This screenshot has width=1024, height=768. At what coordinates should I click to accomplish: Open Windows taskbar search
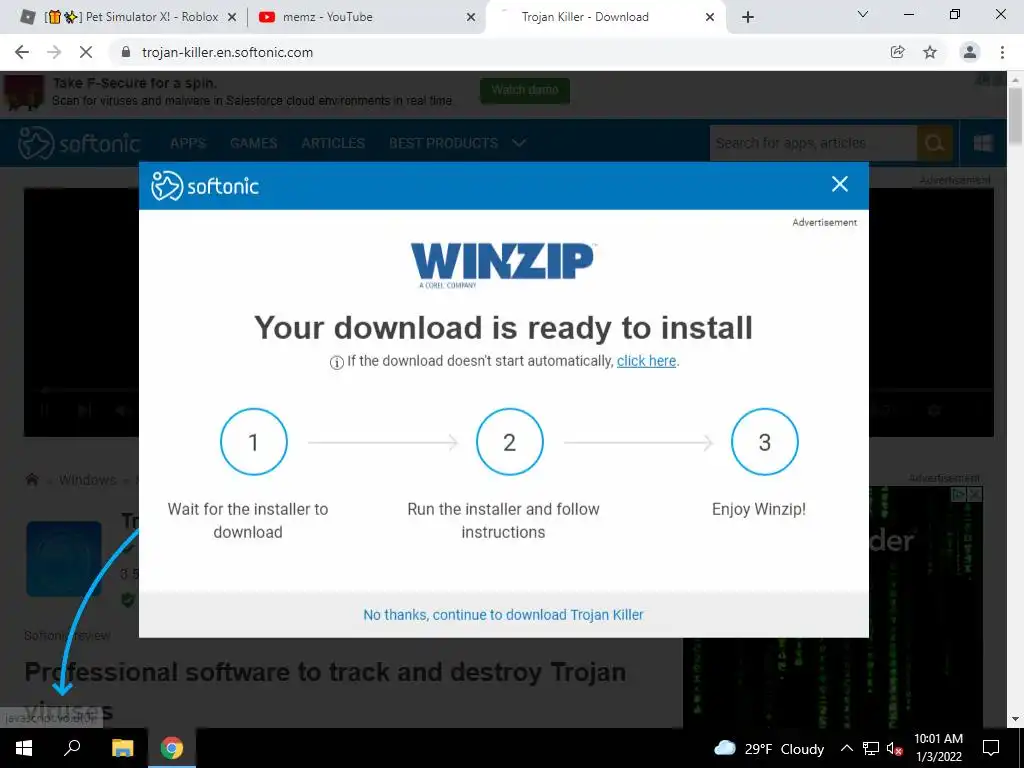[x=72, y=748]
